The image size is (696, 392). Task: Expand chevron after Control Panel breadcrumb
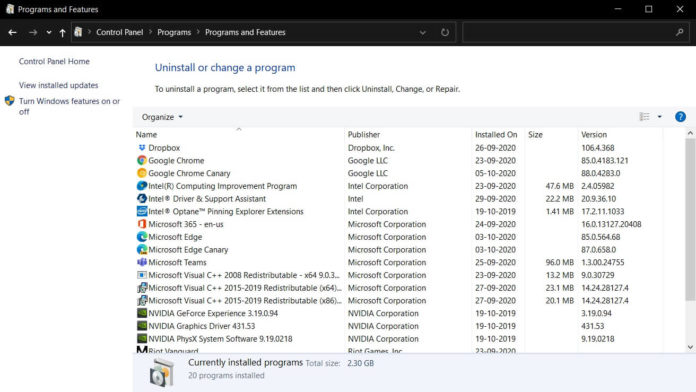coord(150,32)
